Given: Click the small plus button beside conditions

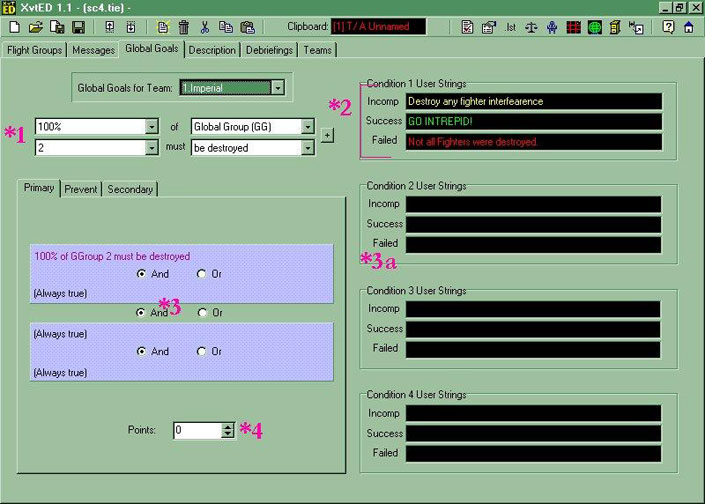Looking at the screenshot, I should (x=327, y=135).
